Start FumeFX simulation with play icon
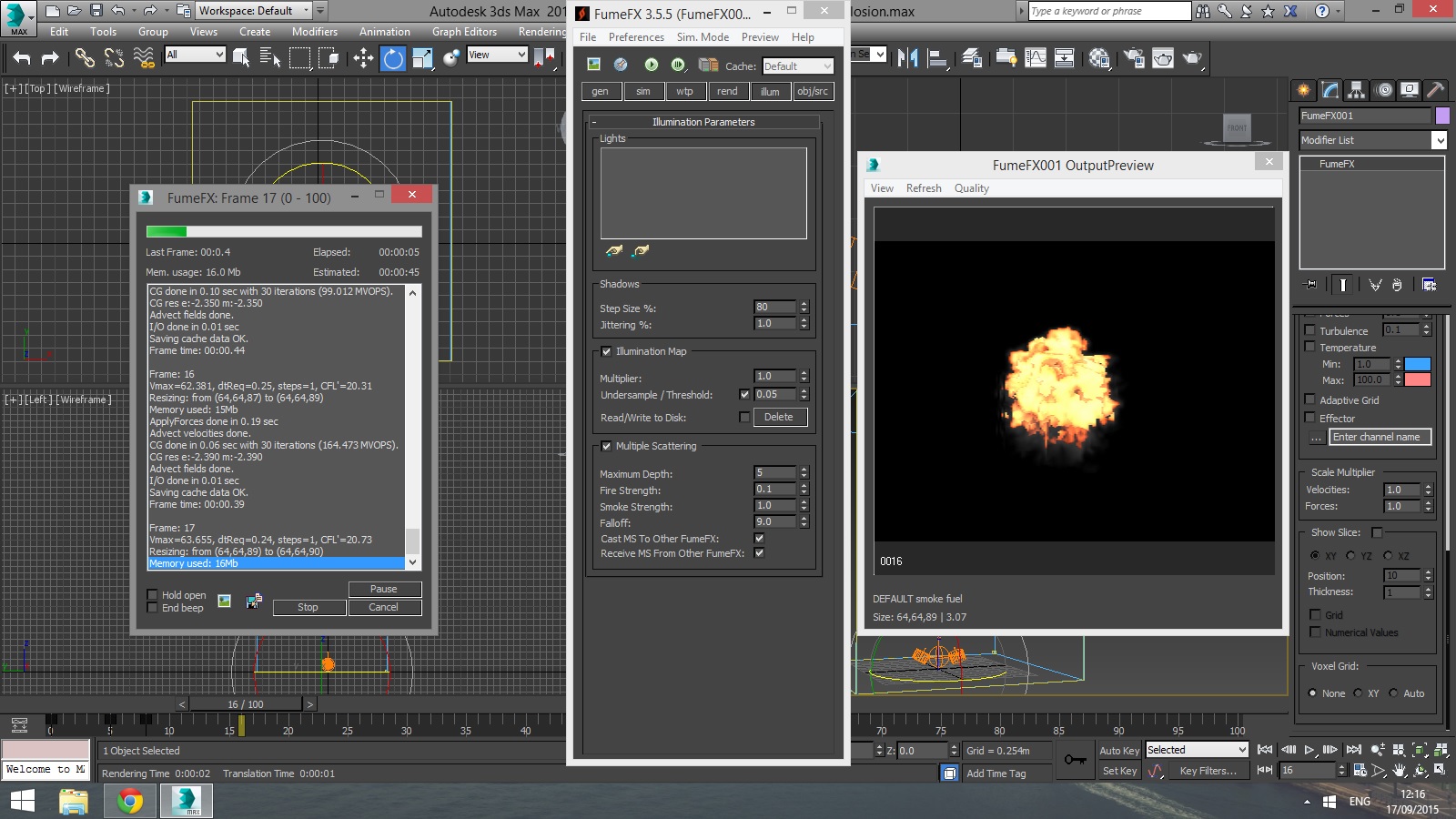This screenshot has height=819, width=1456. [x=651, y=65]
